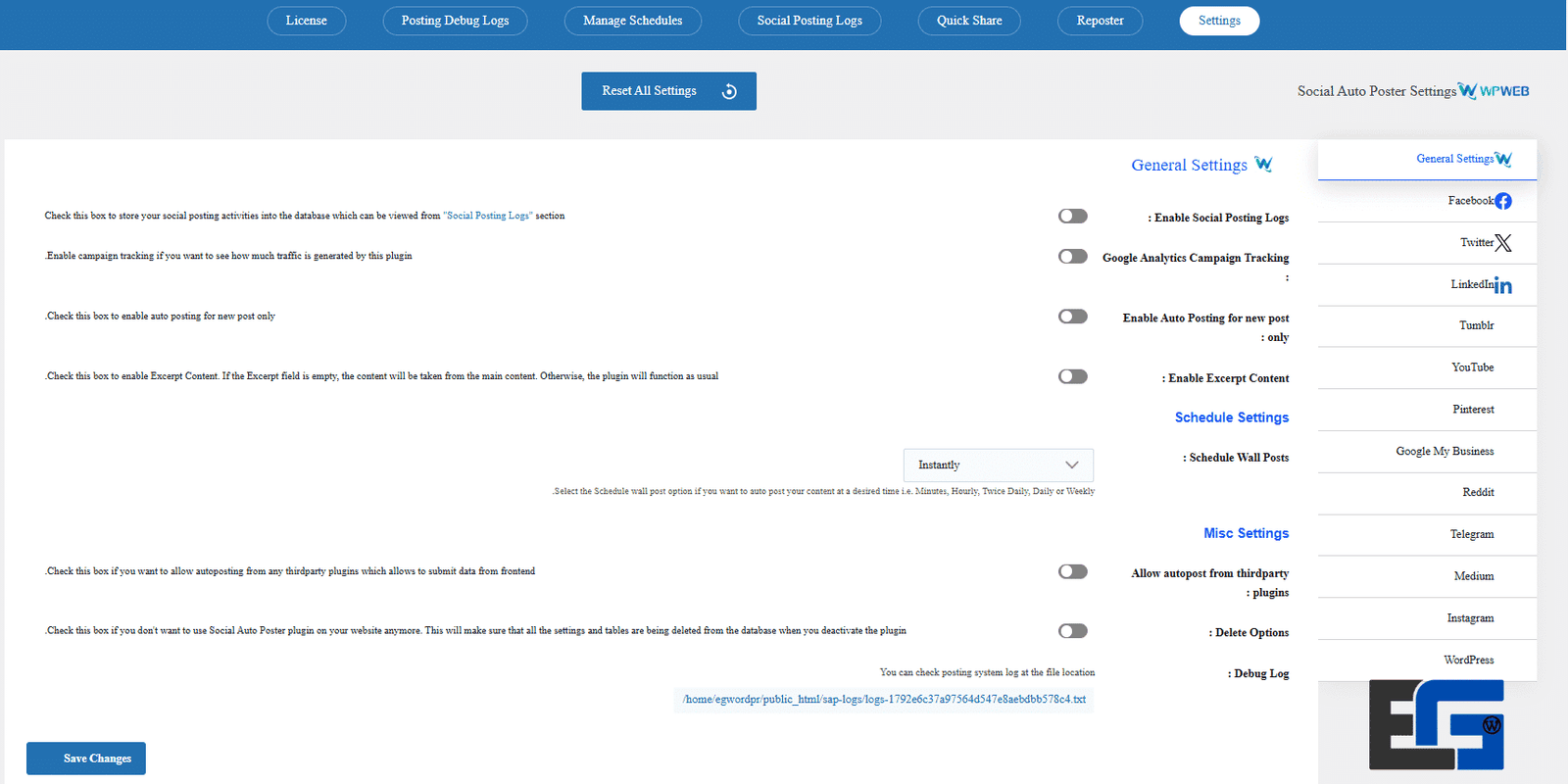Screen dimensions: 1568x784
Task: Switch to the Manage Schedules tab
Action: click(632, 21)
